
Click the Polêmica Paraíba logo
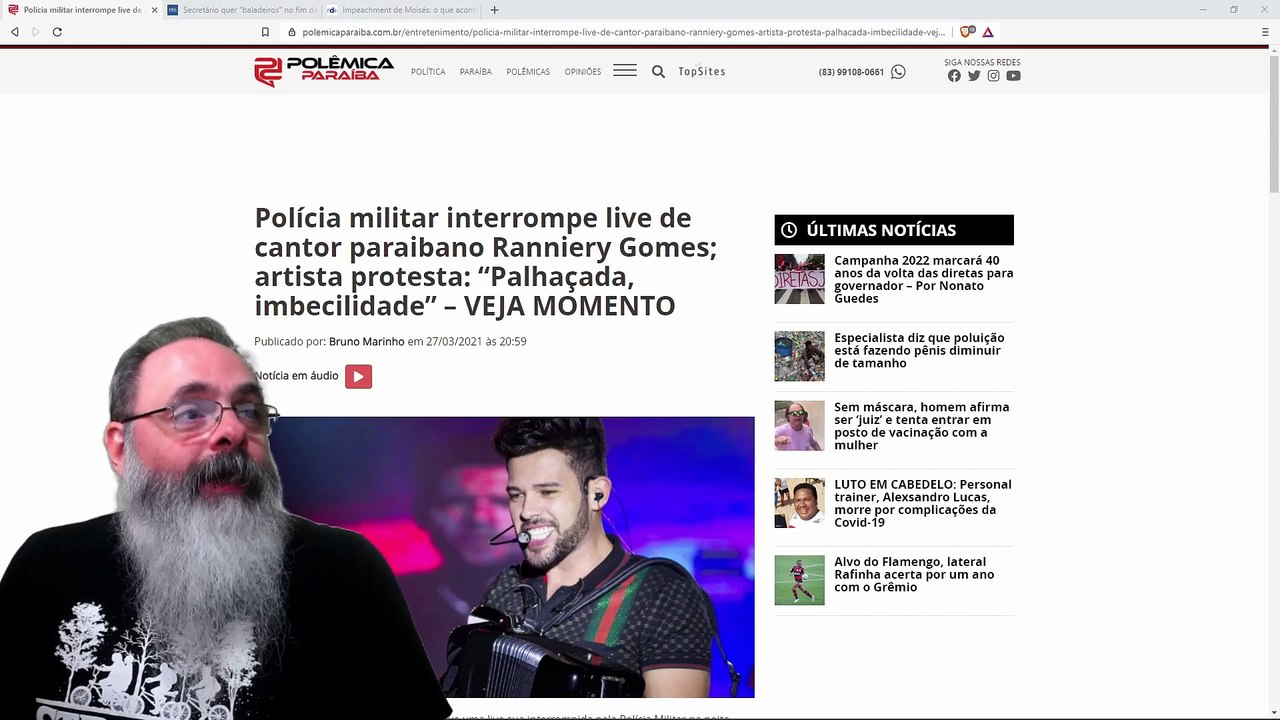(x=324, y=72)
